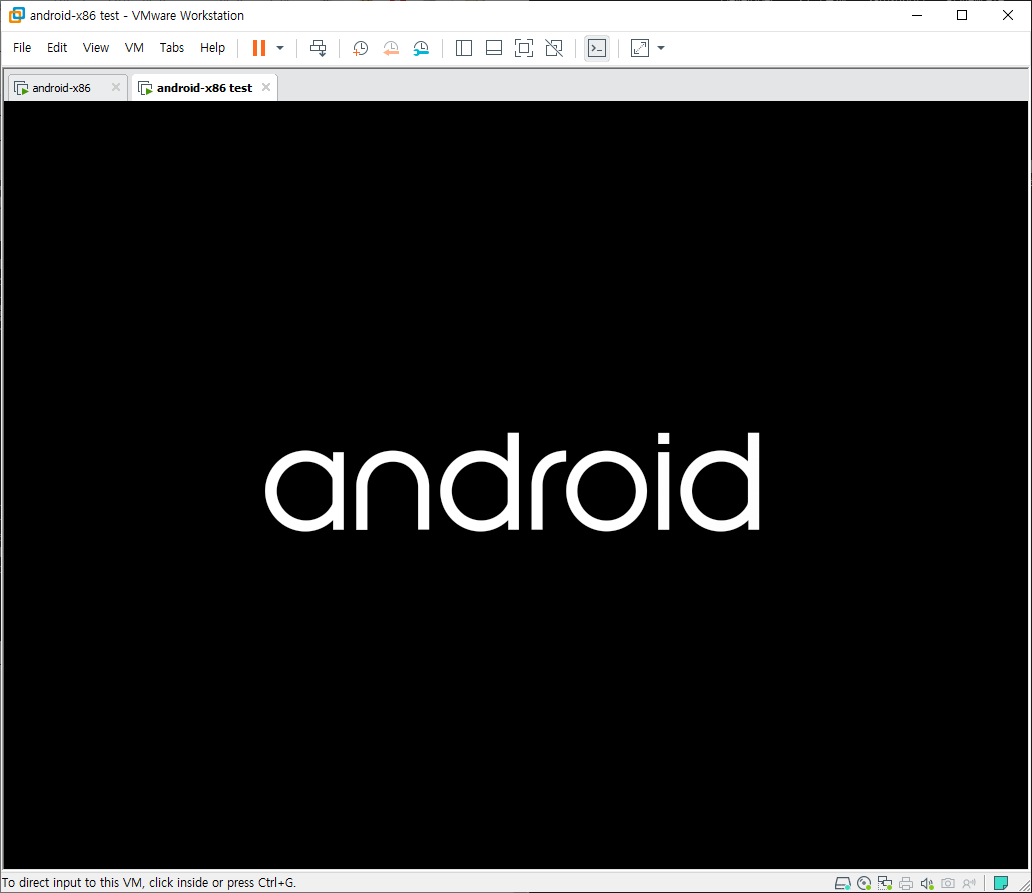Screen dimensions: 1032x893
Task: Open the power options dropdown arrow
Action: tap(280, 48)
